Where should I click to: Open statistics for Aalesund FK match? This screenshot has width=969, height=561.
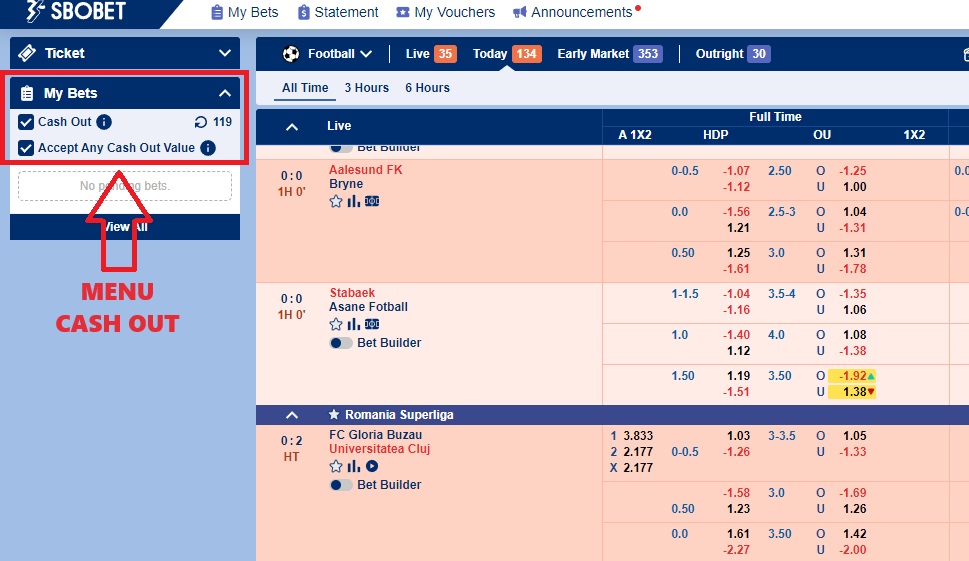[x=353, y=201]
